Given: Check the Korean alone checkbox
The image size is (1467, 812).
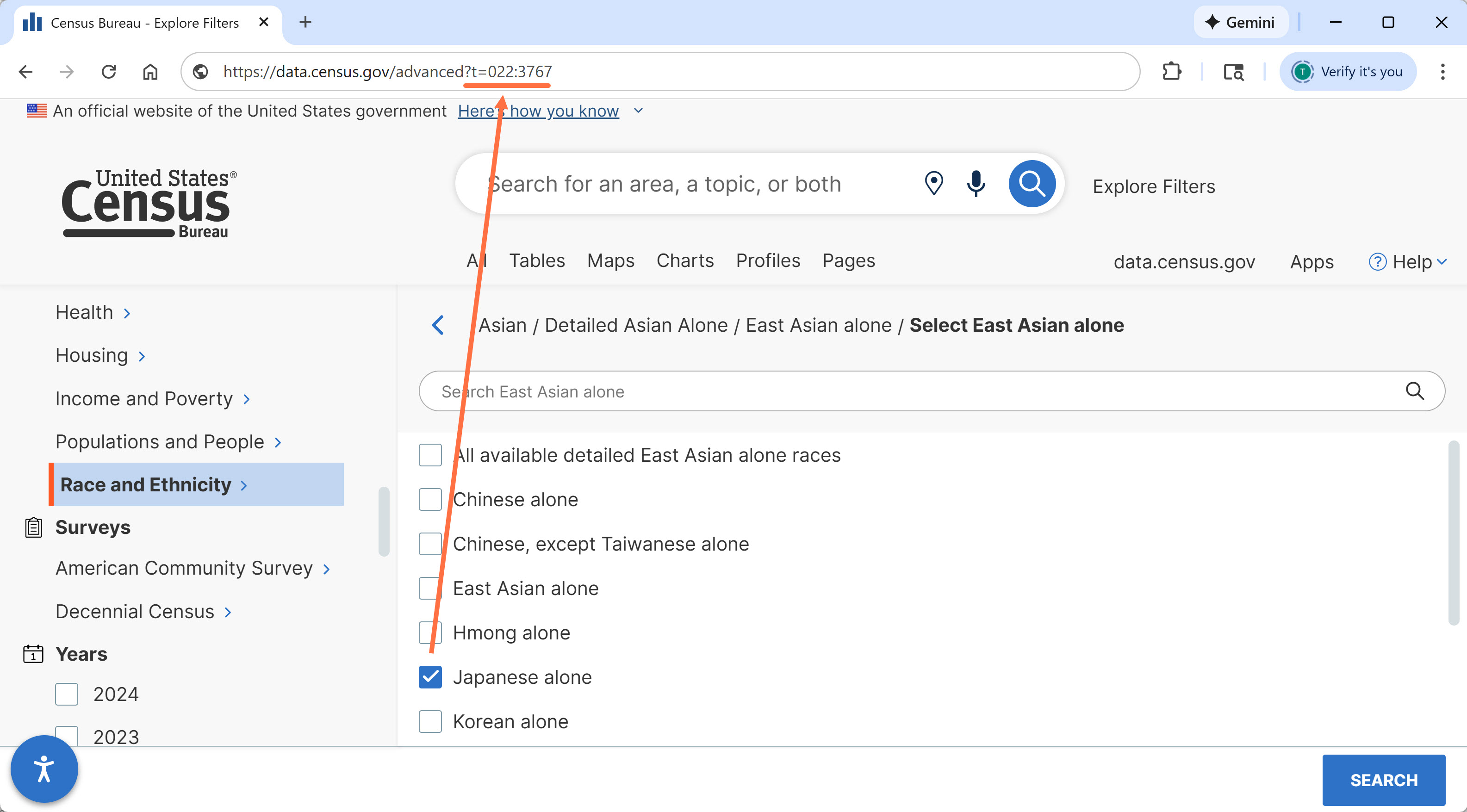Looking at the screenshot, I should (x=430, y=721).
